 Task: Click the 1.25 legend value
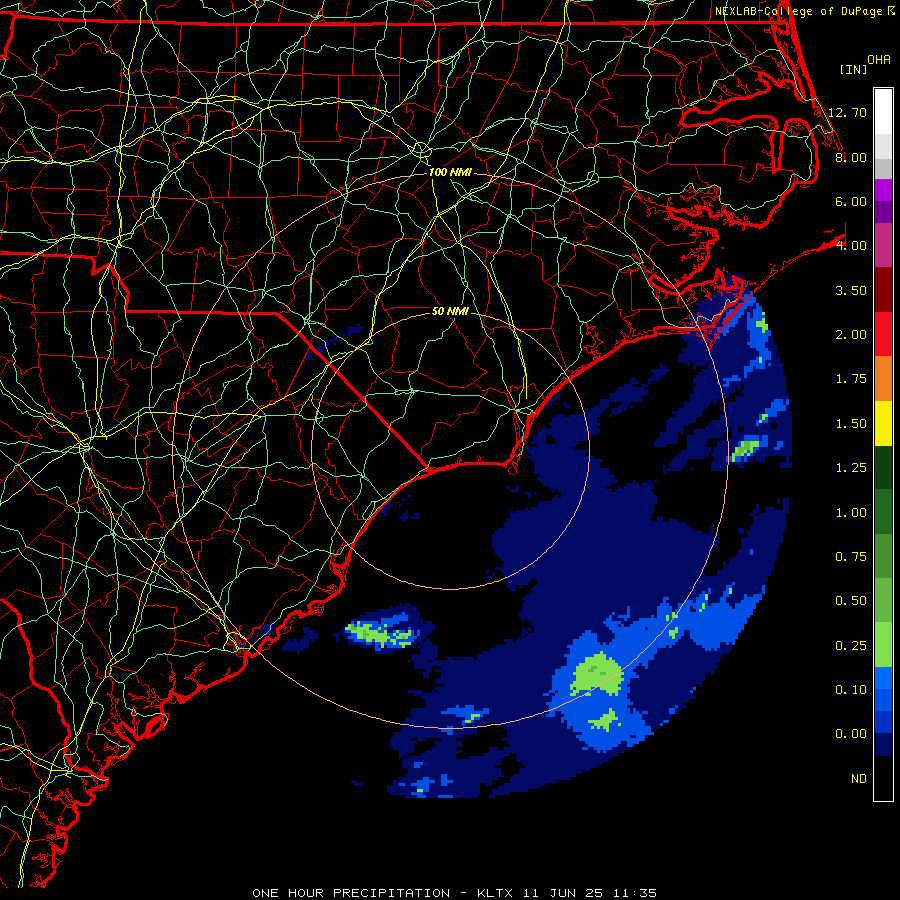coord(851,468)
